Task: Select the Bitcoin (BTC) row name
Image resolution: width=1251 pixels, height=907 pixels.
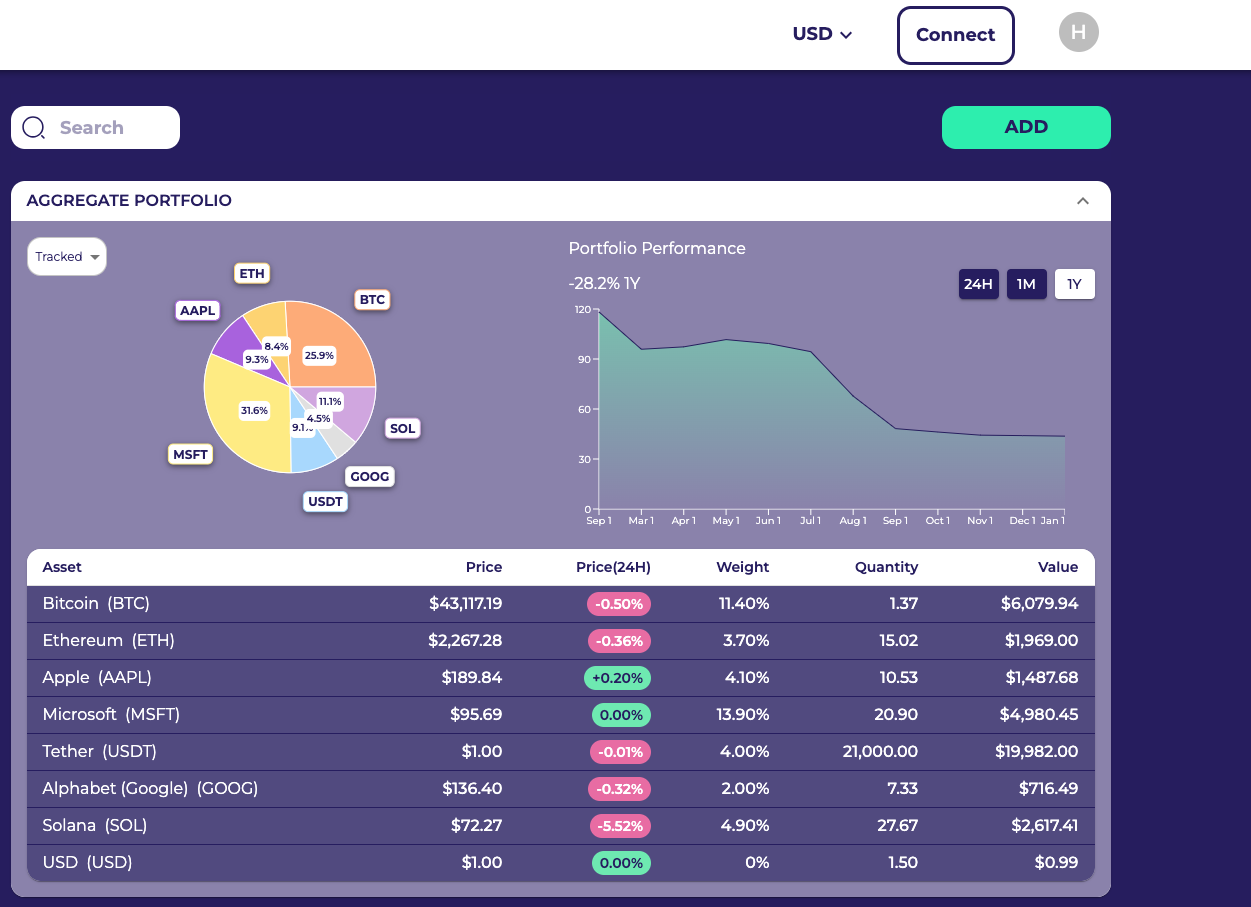Action: [96, 604]
